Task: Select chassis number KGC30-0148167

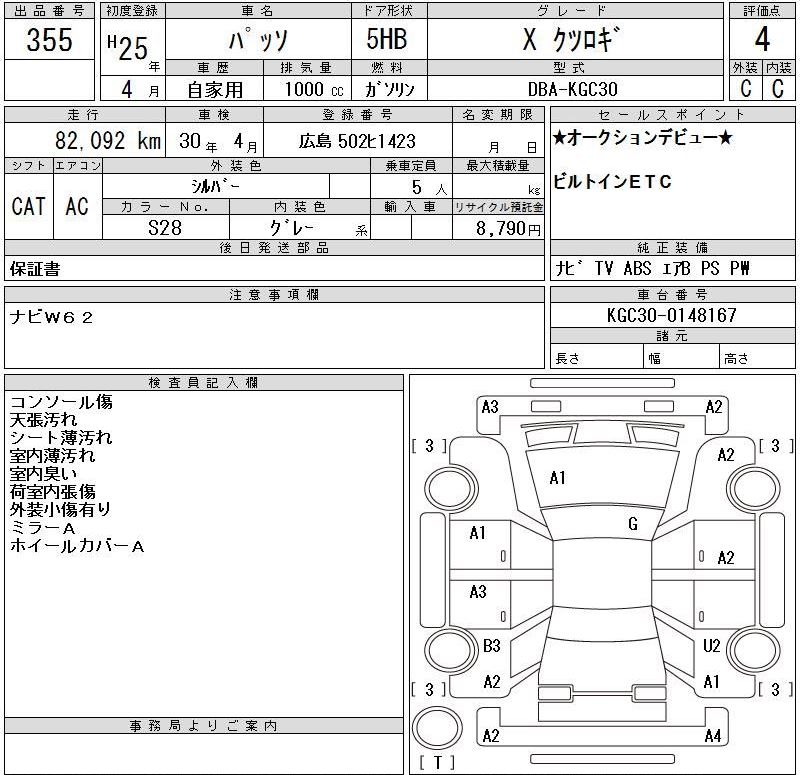Action: click(672, 315)
